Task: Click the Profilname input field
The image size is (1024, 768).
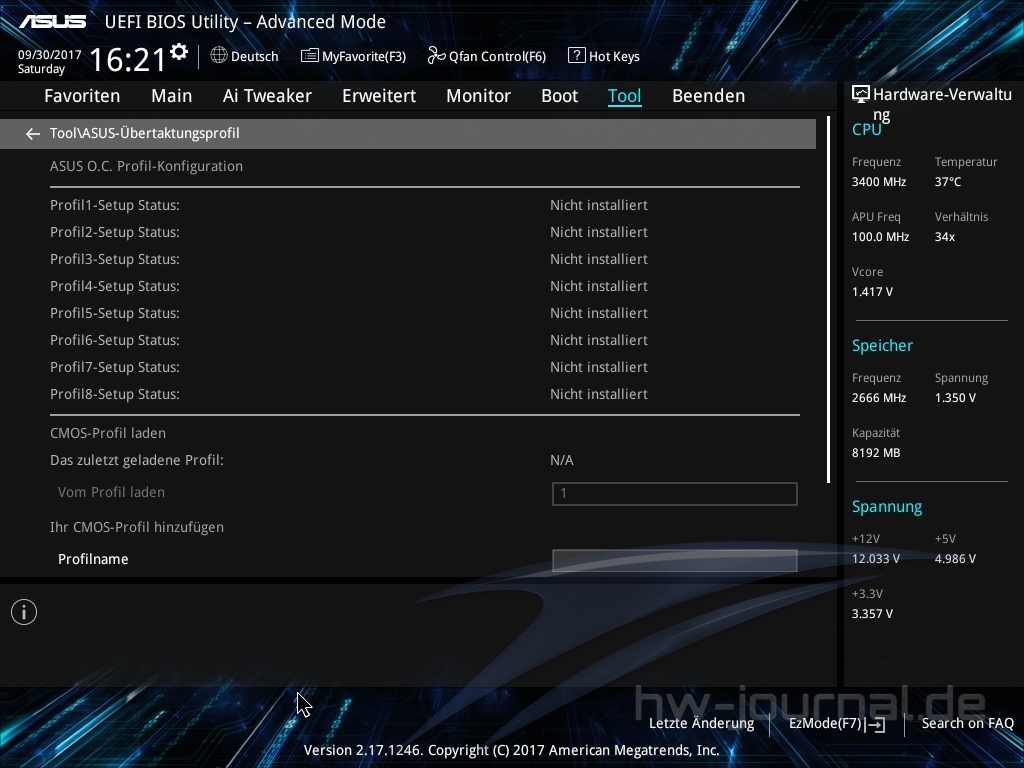Action: click(675, 560)
